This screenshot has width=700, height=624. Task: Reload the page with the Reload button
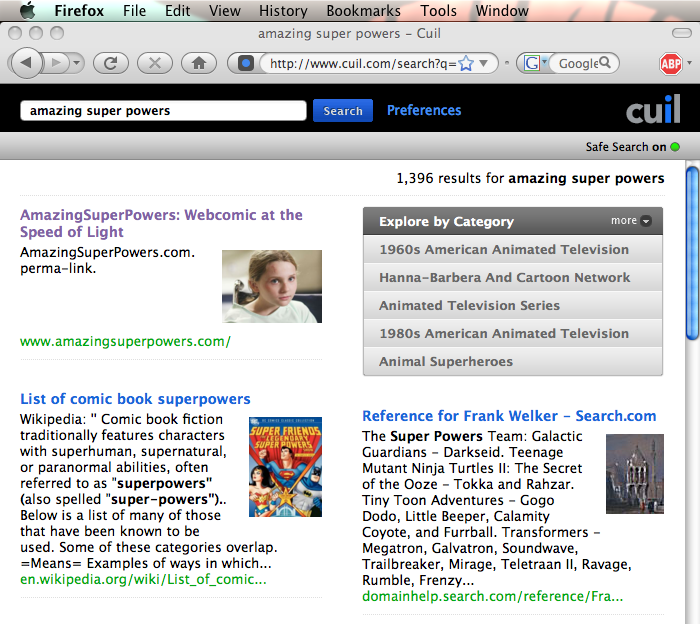[x=111, y=63]
